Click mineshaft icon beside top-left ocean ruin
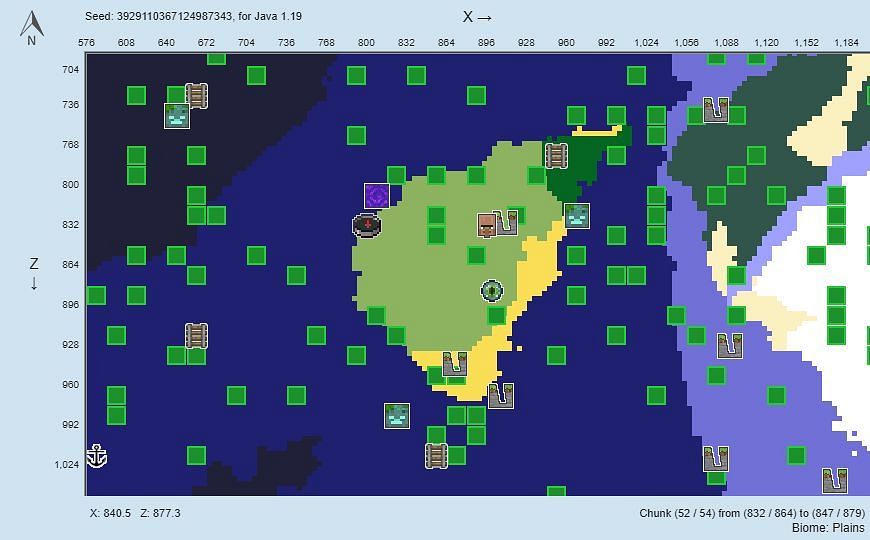The image size is (870, 540). click(x=196, y=95)
